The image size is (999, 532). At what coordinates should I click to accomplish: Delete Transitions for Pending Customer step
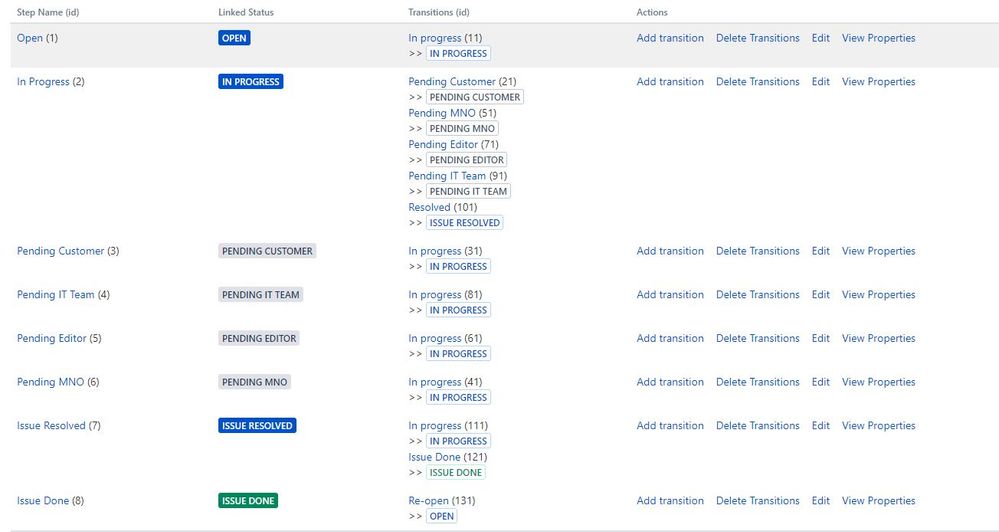tap(758, 251)
